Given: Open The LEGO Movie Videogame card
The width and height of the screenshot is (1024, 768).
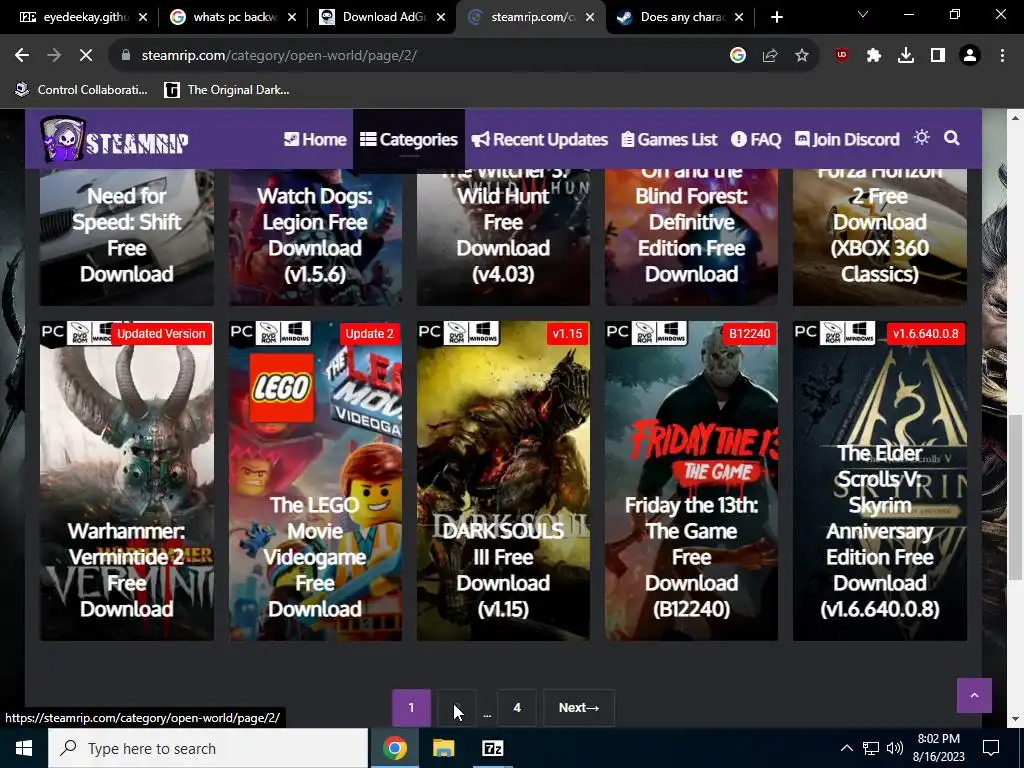Looking at the screenshot, I should click(x=315, y=481).
